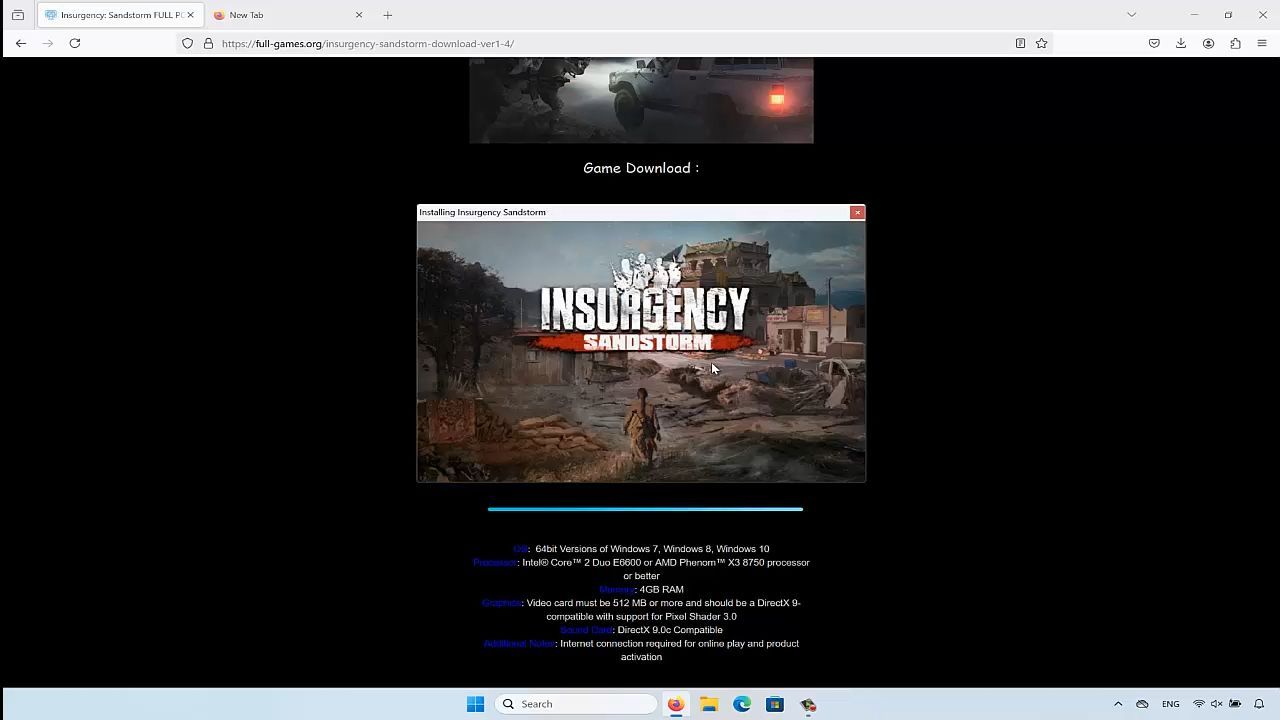Bookmark this page with the star icon
This screenshot has width=1280, height=720.
1041,43
